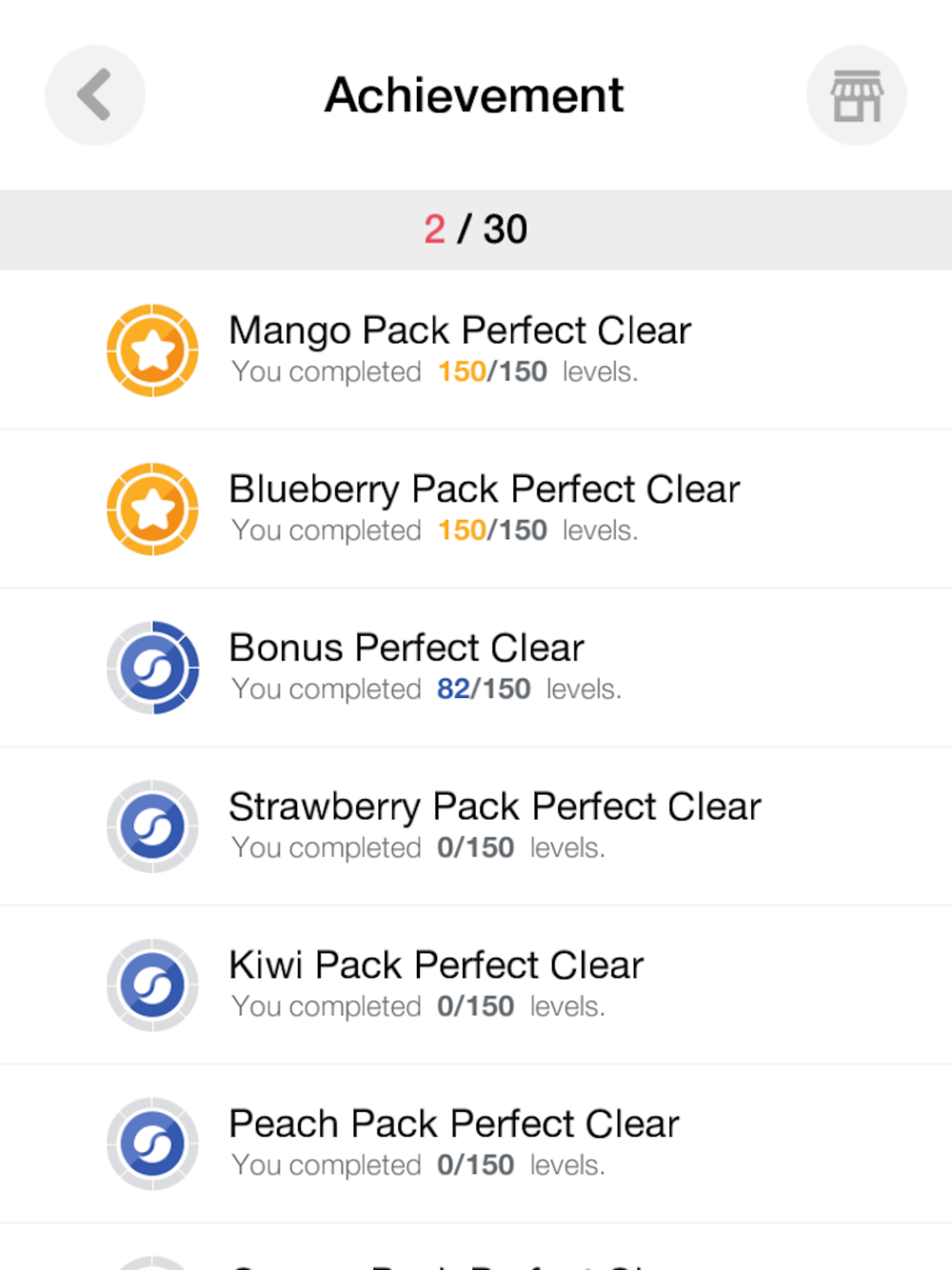The height and width of the screenshot is (1270, 952).
Task: Click the 2 / 30 achievement counter
Action: tap(476, 229)
